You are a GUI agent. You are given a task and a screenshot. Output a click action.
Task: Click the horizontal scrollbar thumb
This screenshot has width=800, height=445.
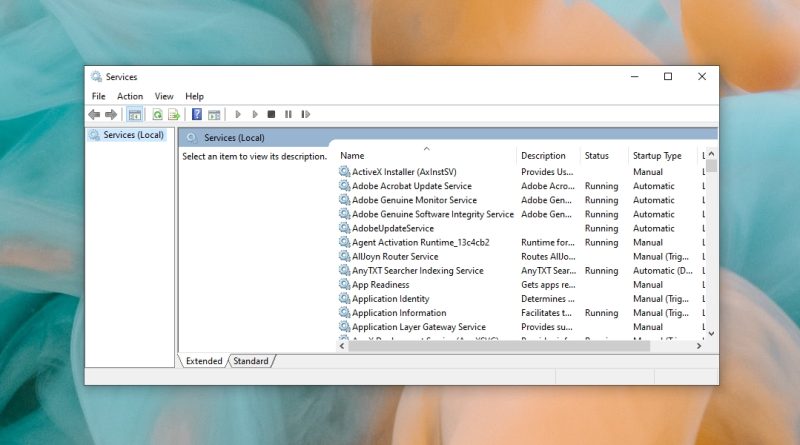(499, 346)
